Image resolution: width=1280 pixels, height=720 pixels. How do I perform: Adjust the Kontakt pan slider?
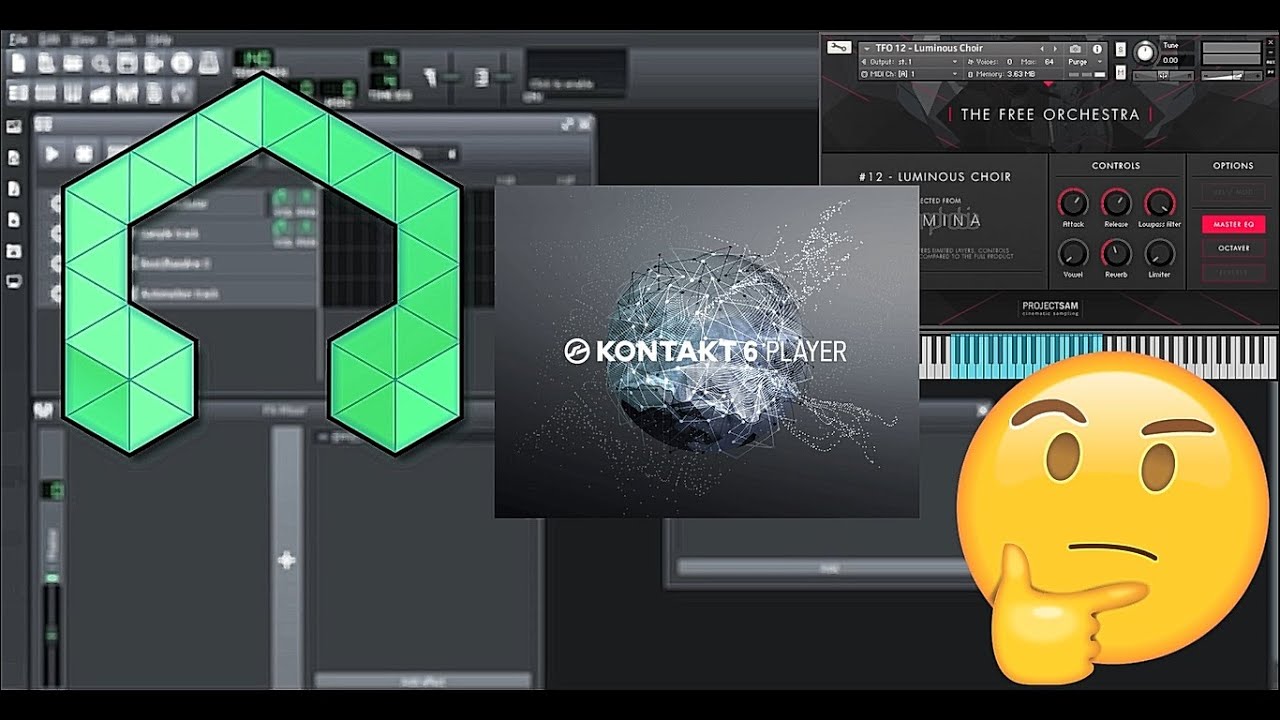(1165, 75)
